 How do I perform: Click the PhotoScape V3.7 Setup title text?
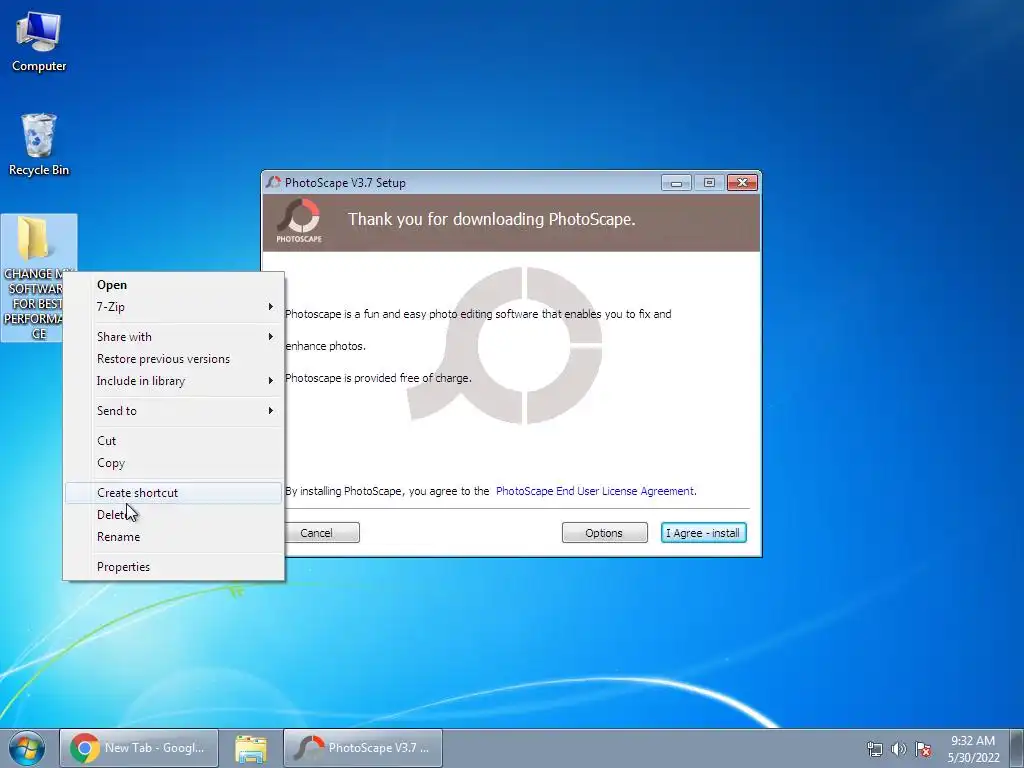(x=345, y=184)
